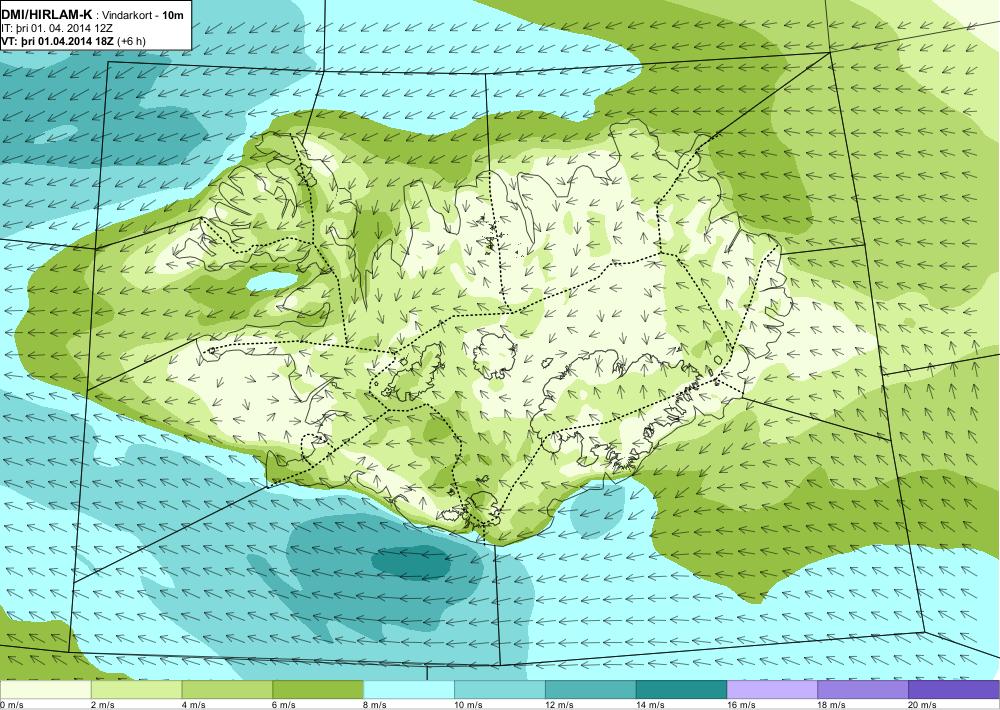Screen dimensions: 1000x710
Task: Click the '(+6 h)' forecast offset text
Action: coord(132,41)
